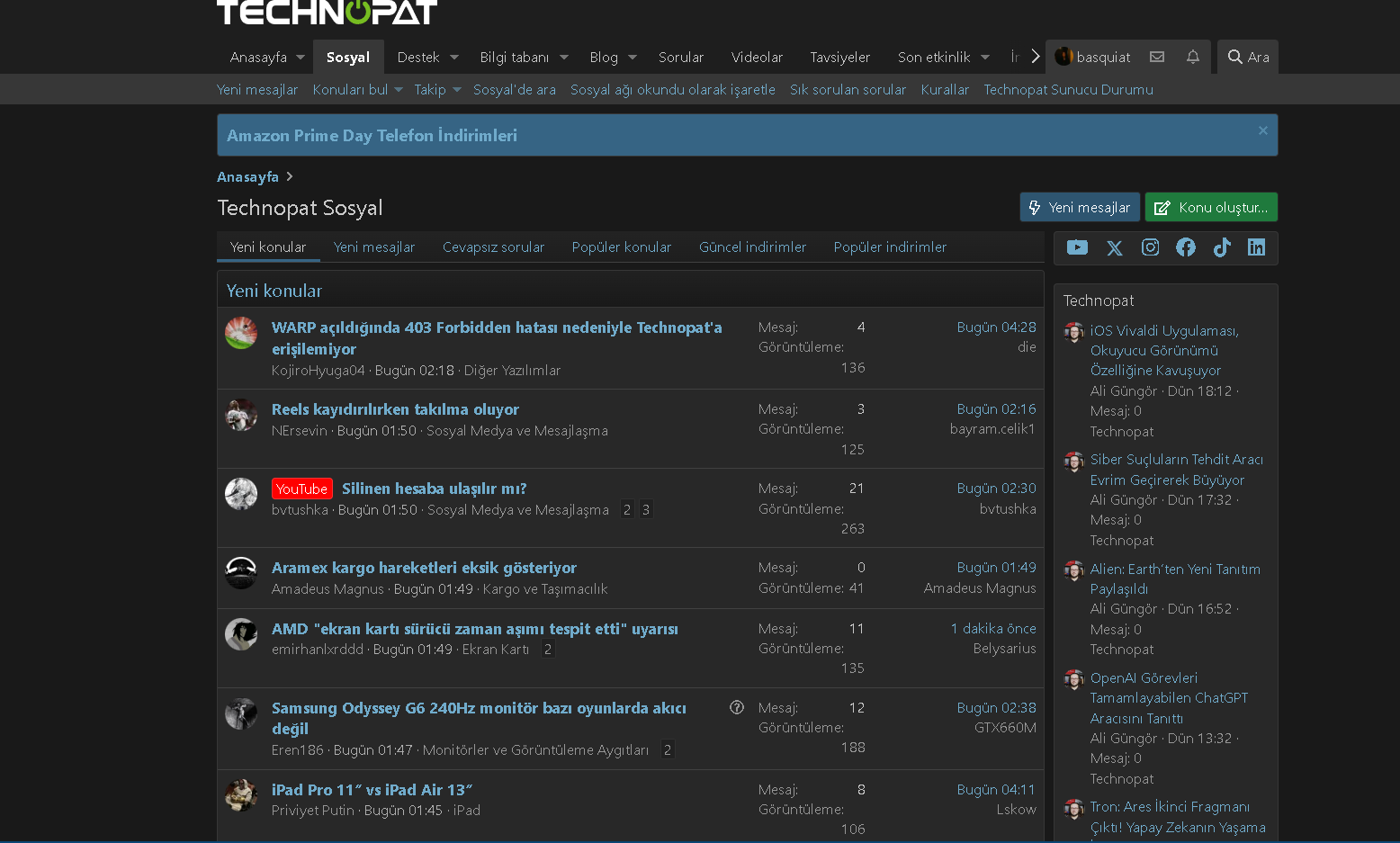This screenshot has width=1400, height=843.
Task: Open the Sosyal navigation tab
Action: [348, 57]
